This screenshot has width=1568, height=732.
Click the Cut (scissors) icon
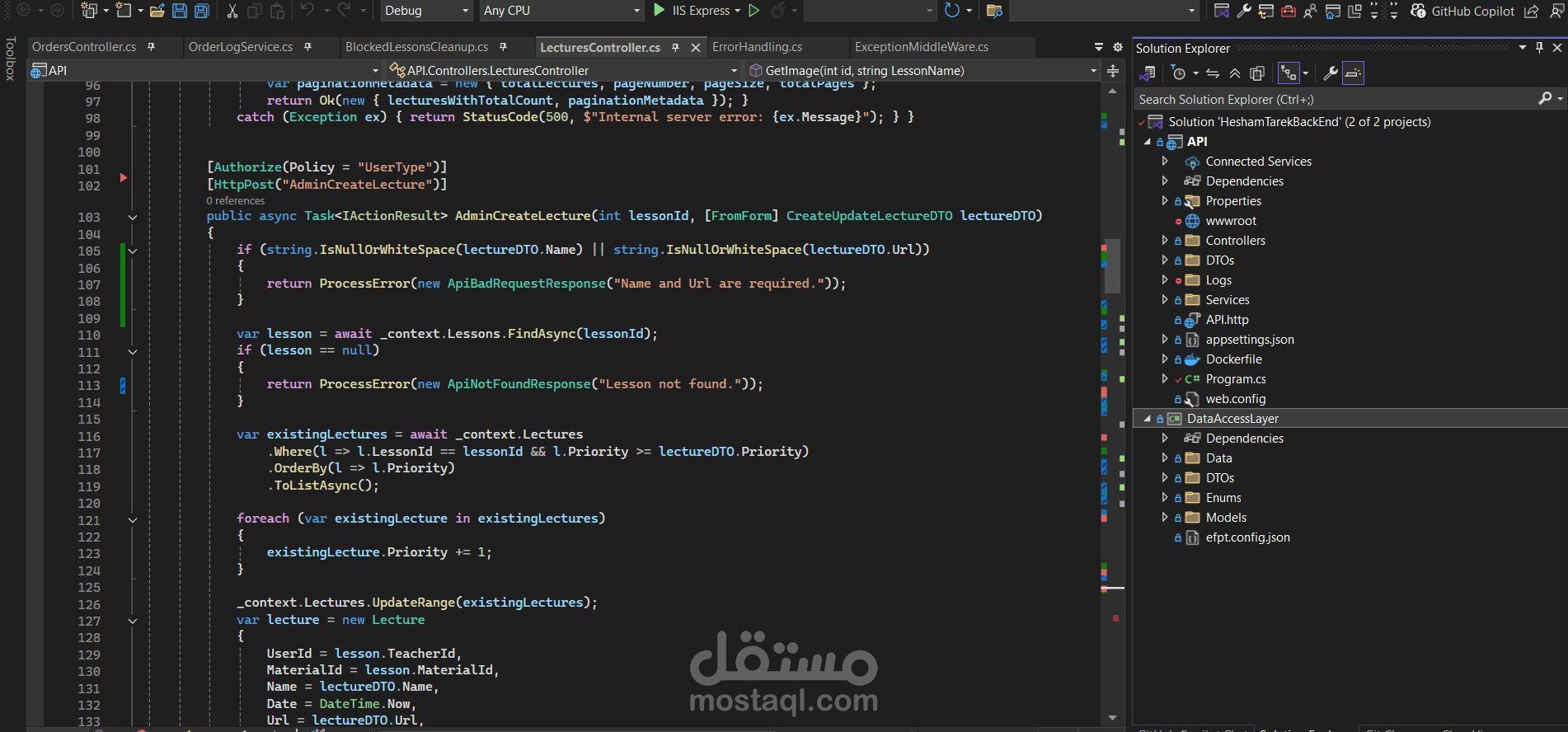point(232,11)
